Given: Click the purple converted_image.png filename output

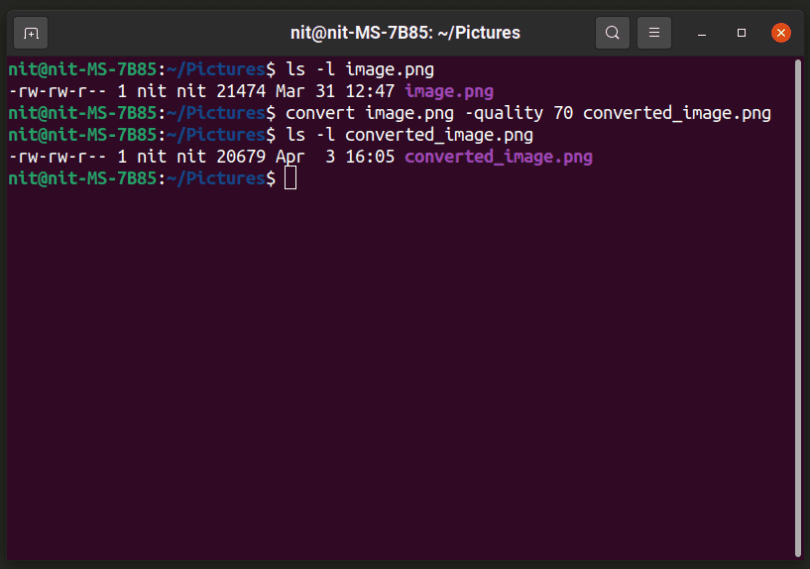Looking at the screenshot, I should [x=499, y=157].
